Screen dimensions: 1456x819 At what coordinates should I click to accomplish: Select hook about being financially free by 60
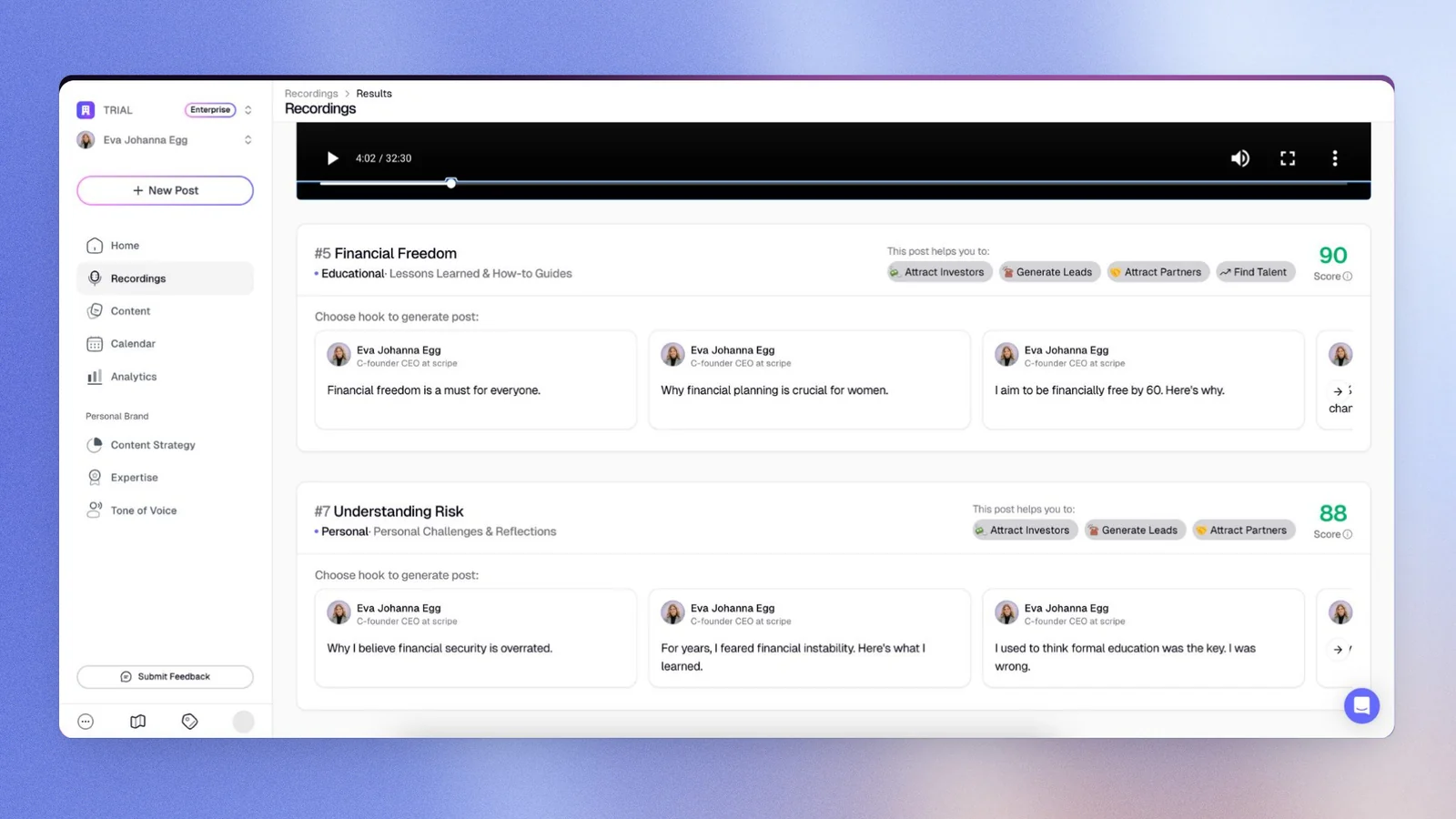[x=1143, y=379]
